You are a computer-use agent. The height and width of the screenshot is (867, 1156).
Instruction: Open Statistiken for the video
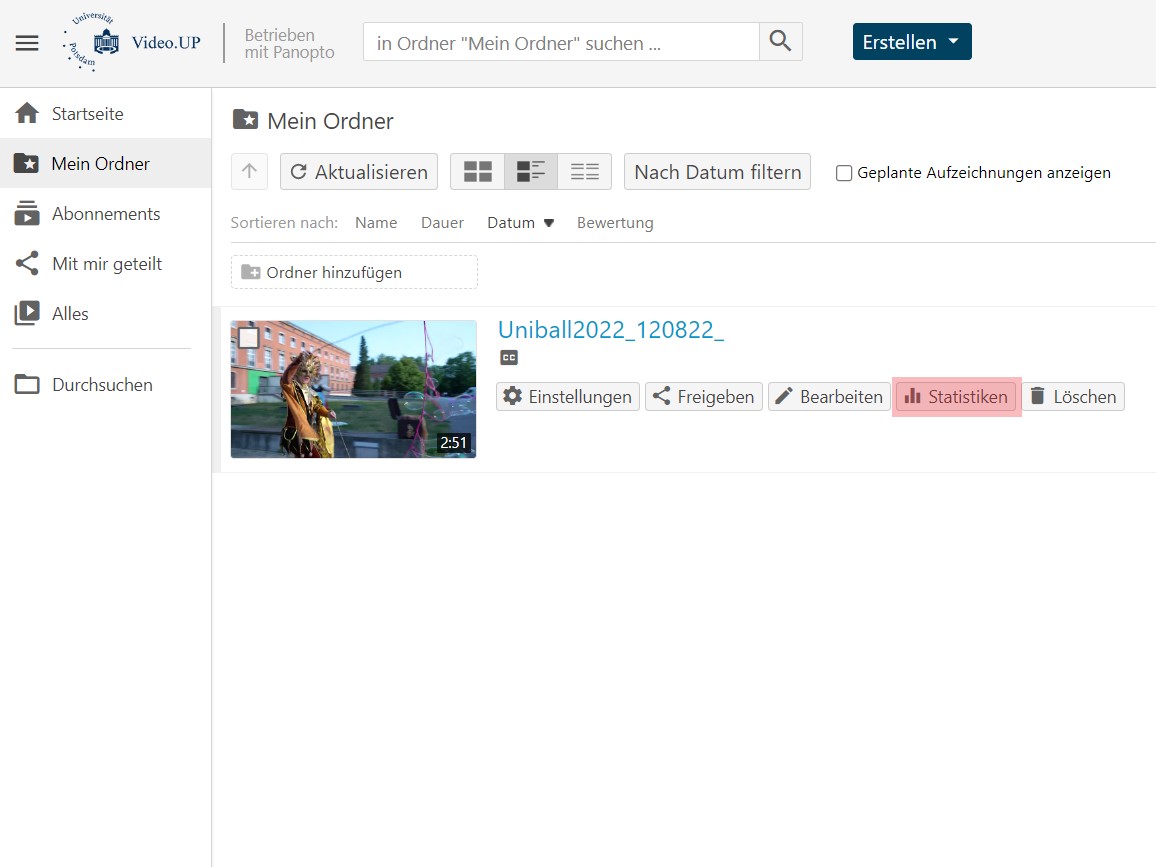pos(956,397)
